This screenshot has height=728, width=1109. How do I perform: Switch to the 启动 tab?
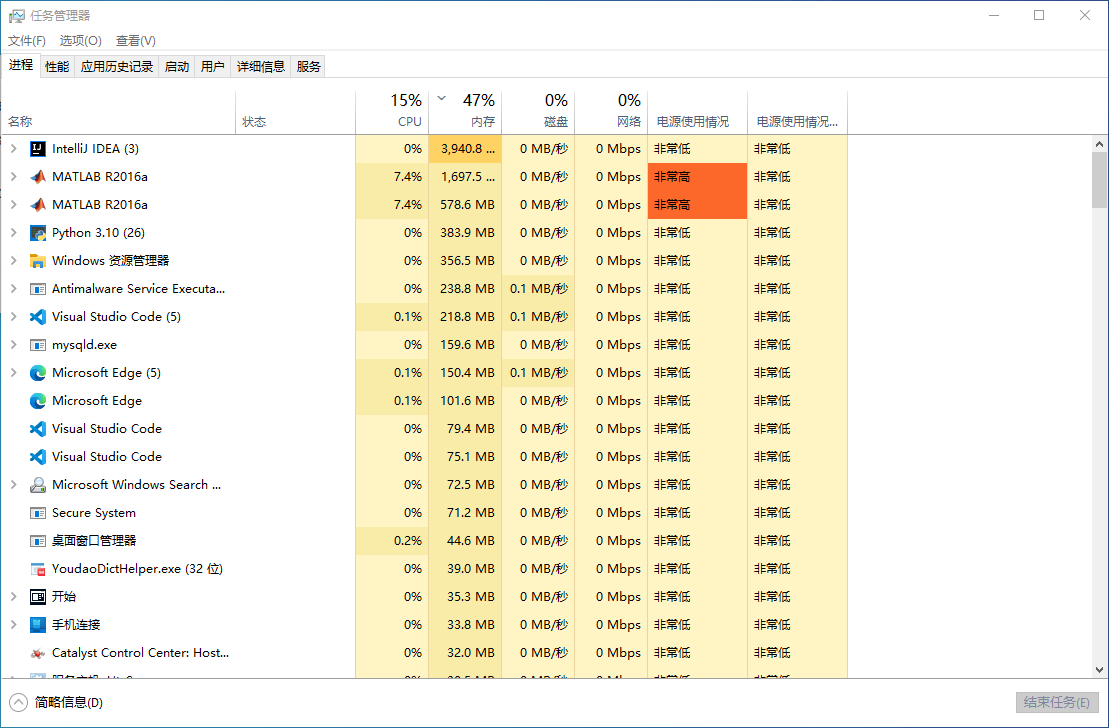pyautogui.click(x=177, y=67)
